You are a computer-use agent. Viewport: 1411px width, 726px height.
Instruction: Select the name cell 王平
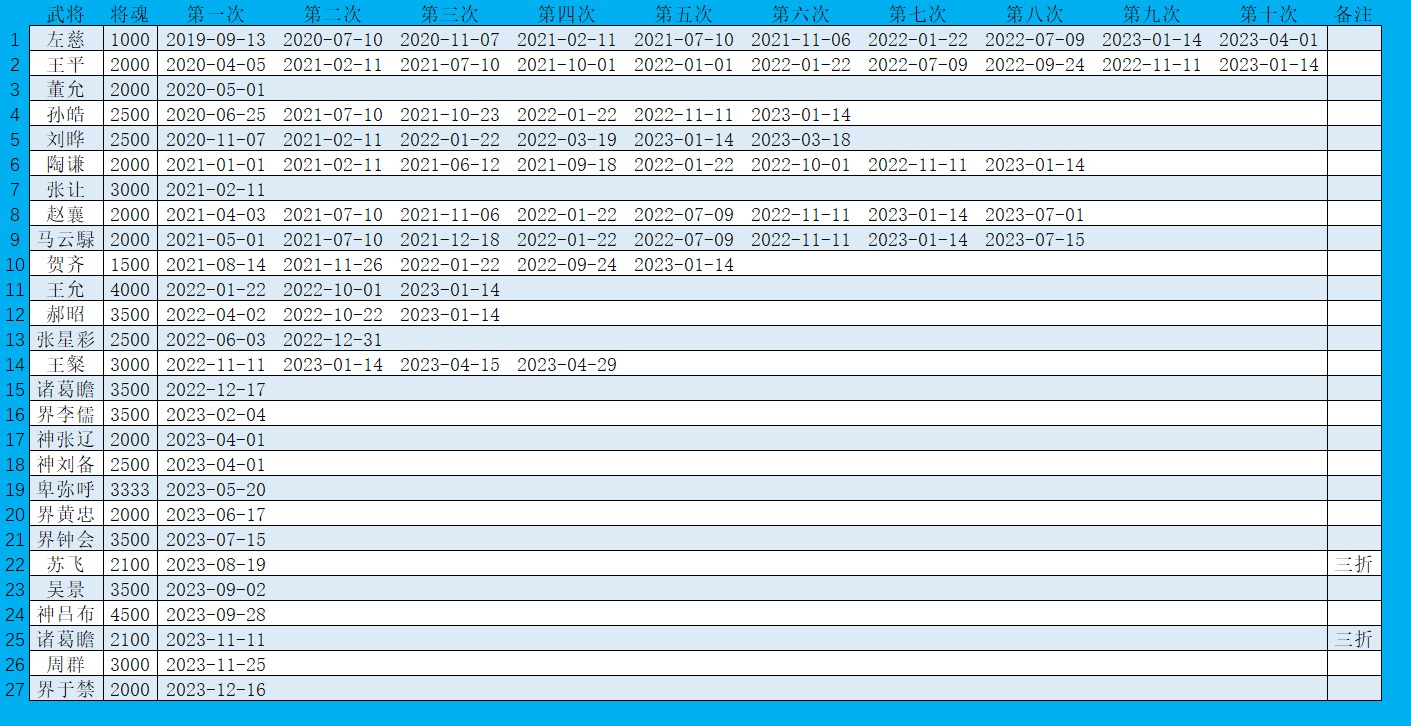[x=66, y=65]
